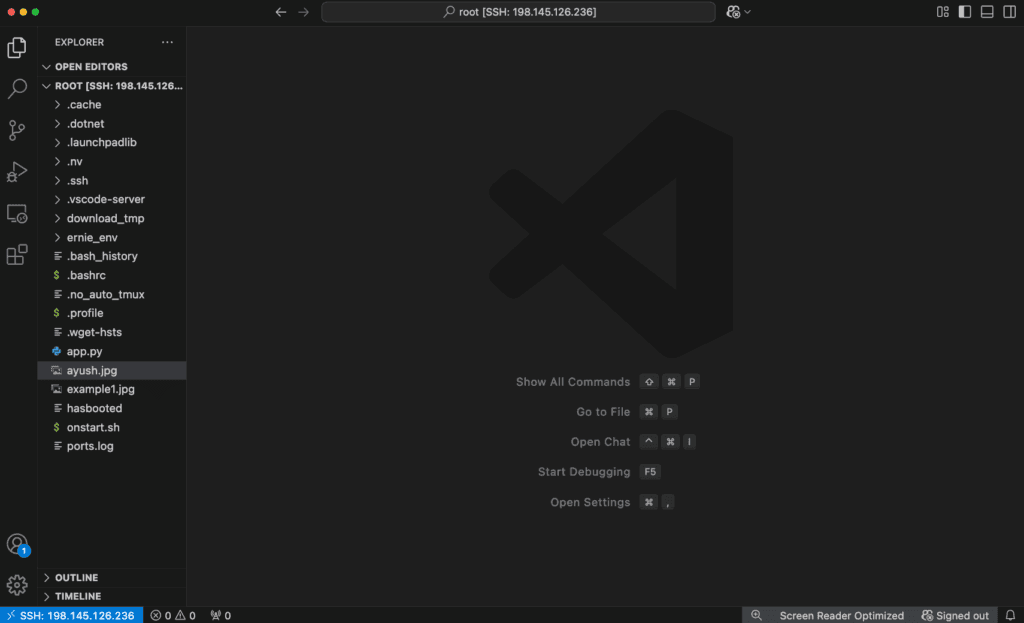The height and width of the screenshot is (623, 1024).
Task: Open the ports.log file
Action: pyautogui.click(x=112, y=446)
